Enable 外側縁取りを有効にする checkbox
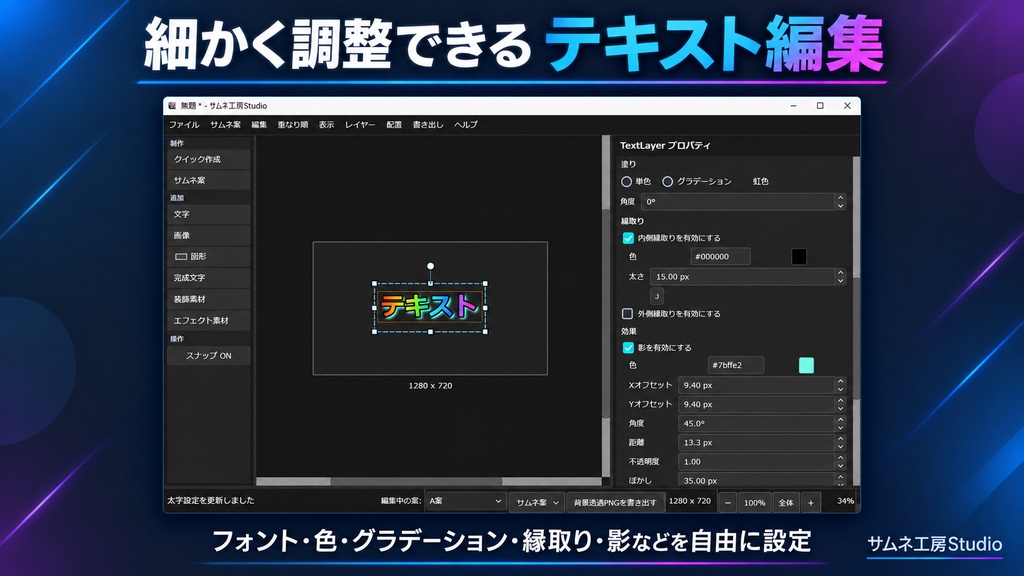Screen dimensions: 1024x576 628,314
